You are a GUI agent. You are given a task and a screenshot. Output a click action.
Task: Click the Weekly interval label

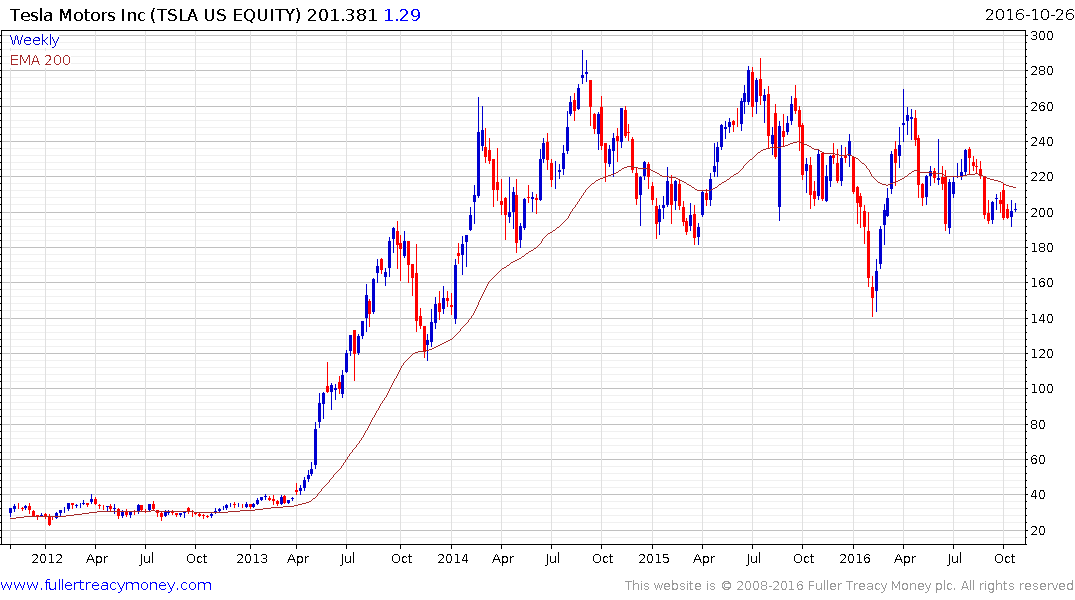(34, 40)
